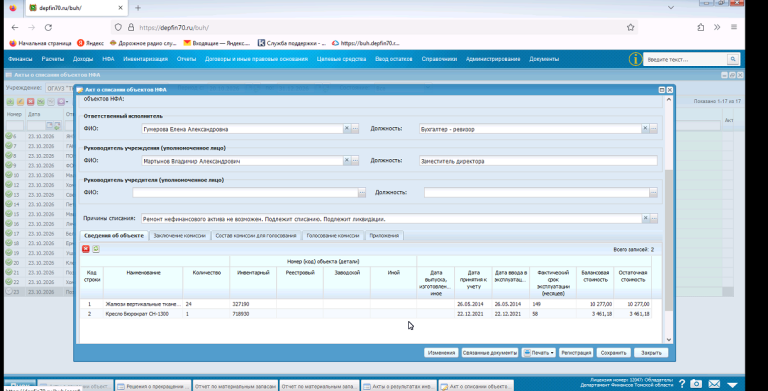Open the browser hamburger menu

point(734,27)
